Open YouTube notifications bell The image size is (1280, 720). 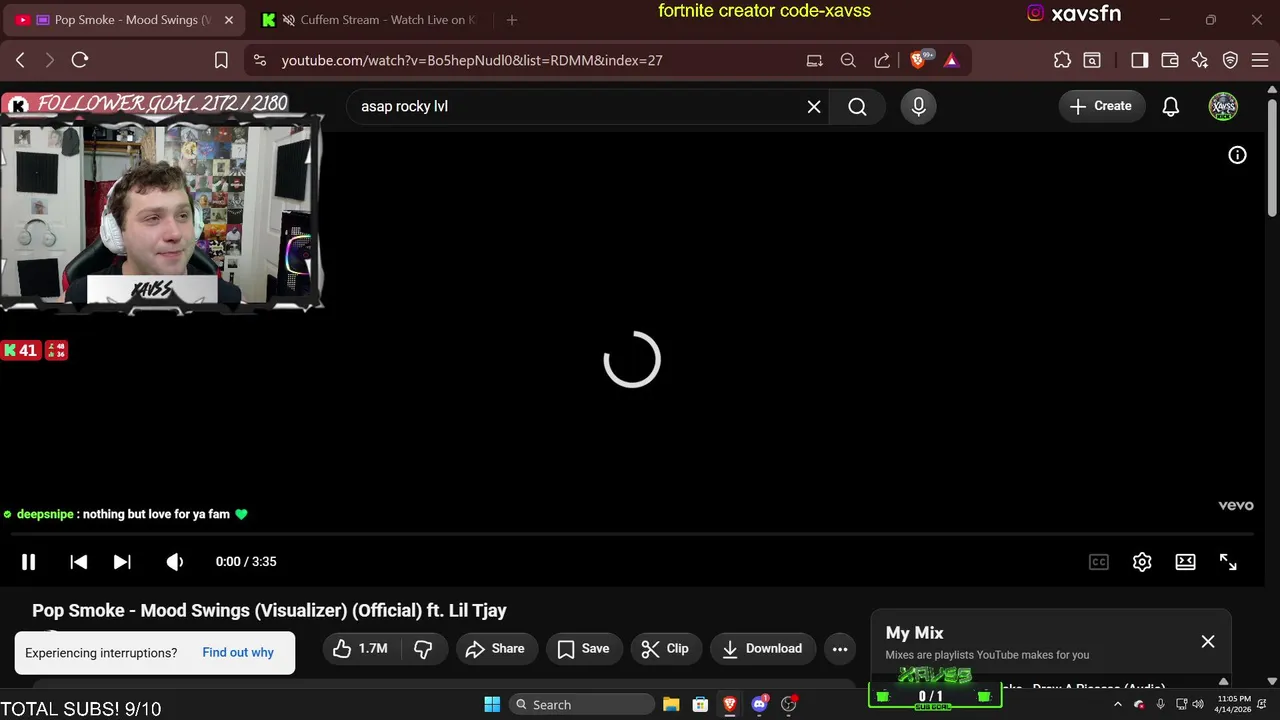click(x=1171, y=107)
